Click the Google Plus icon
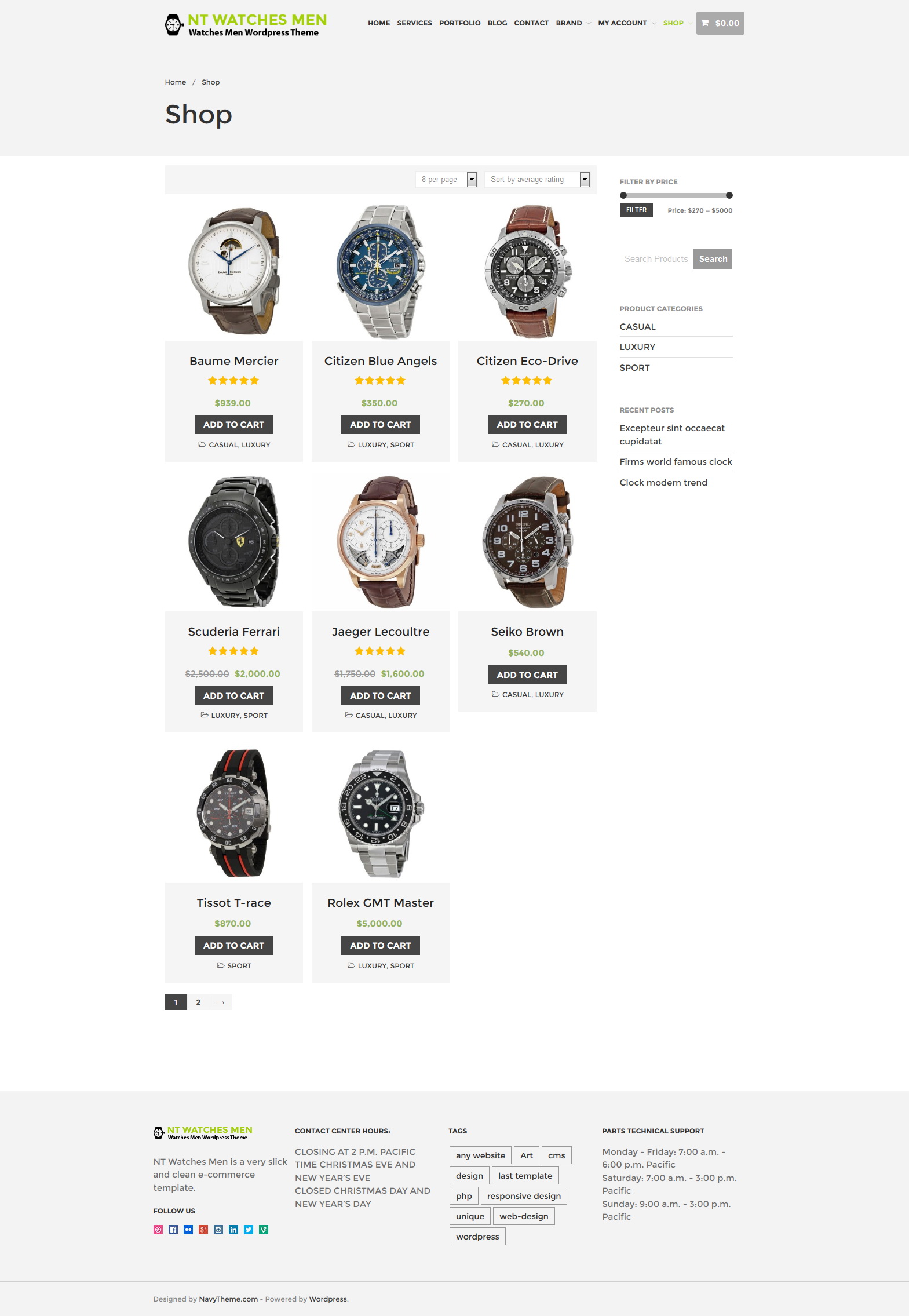Viewport: 909px width, 1316px height. point(203,1230)
